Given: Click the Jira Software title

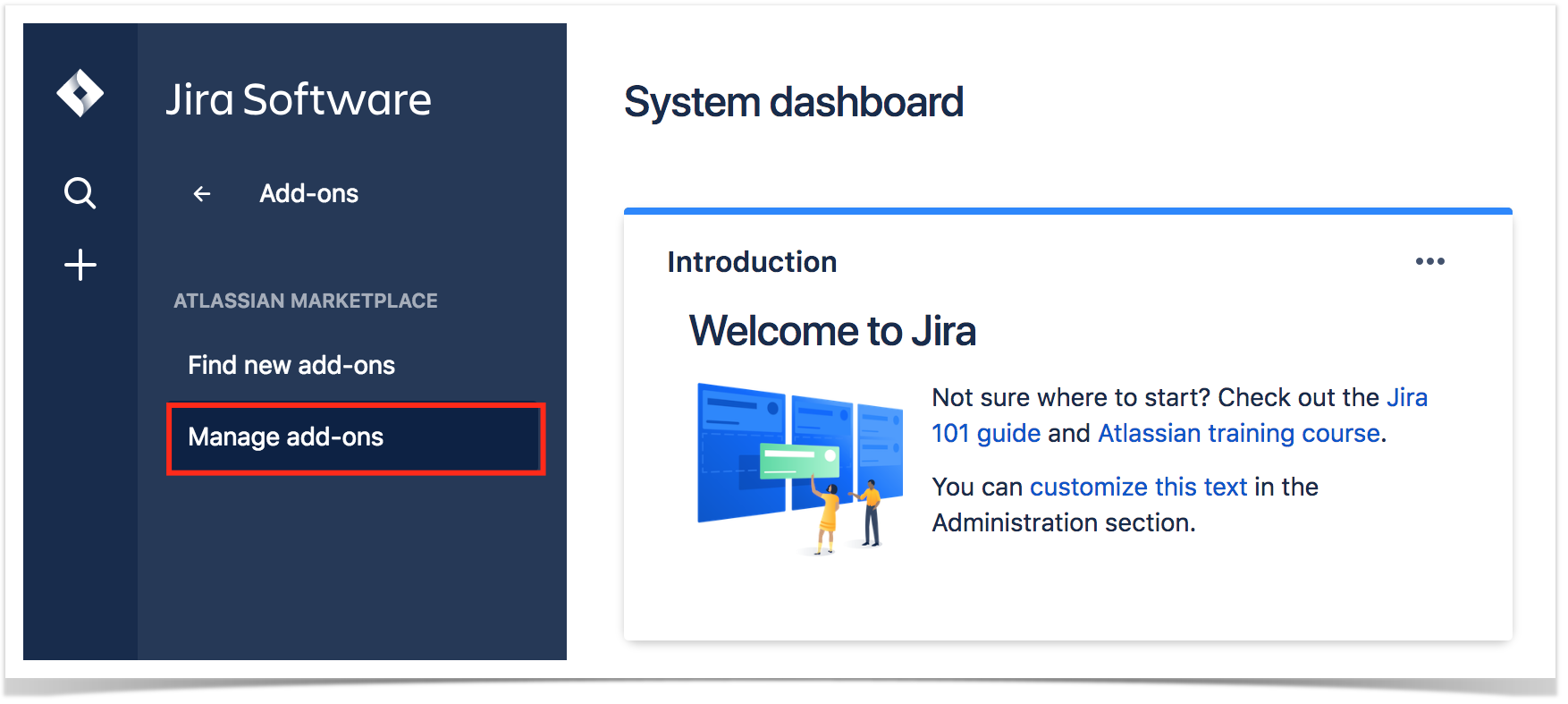Looking at the screenshot, I should (x=299, y=99).
